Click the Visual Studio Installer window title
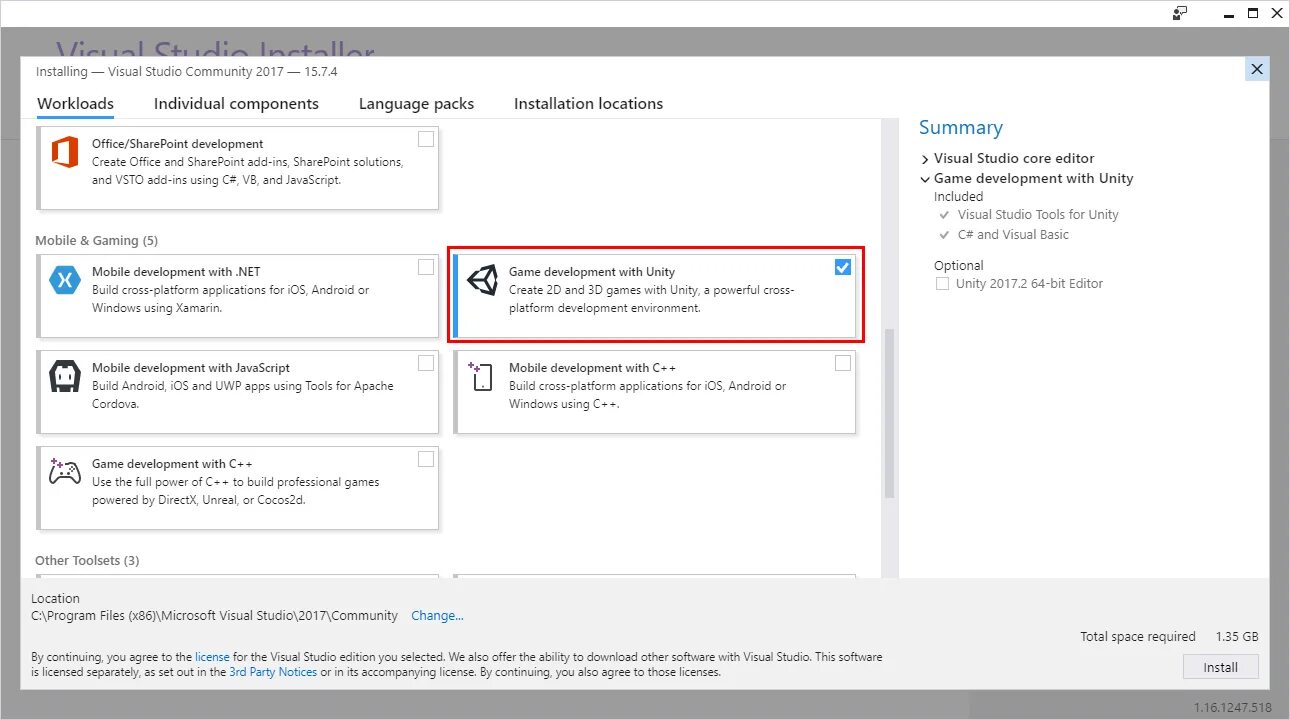The height and width of the screenshot is (720, 1290). click(215, 48)
